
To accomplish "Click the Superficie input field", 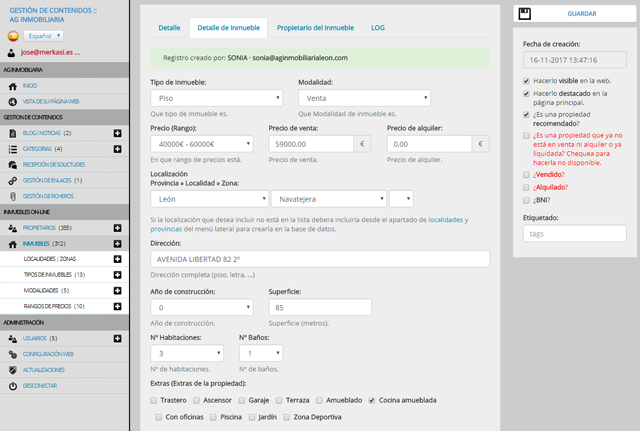I will pos(320,307).
